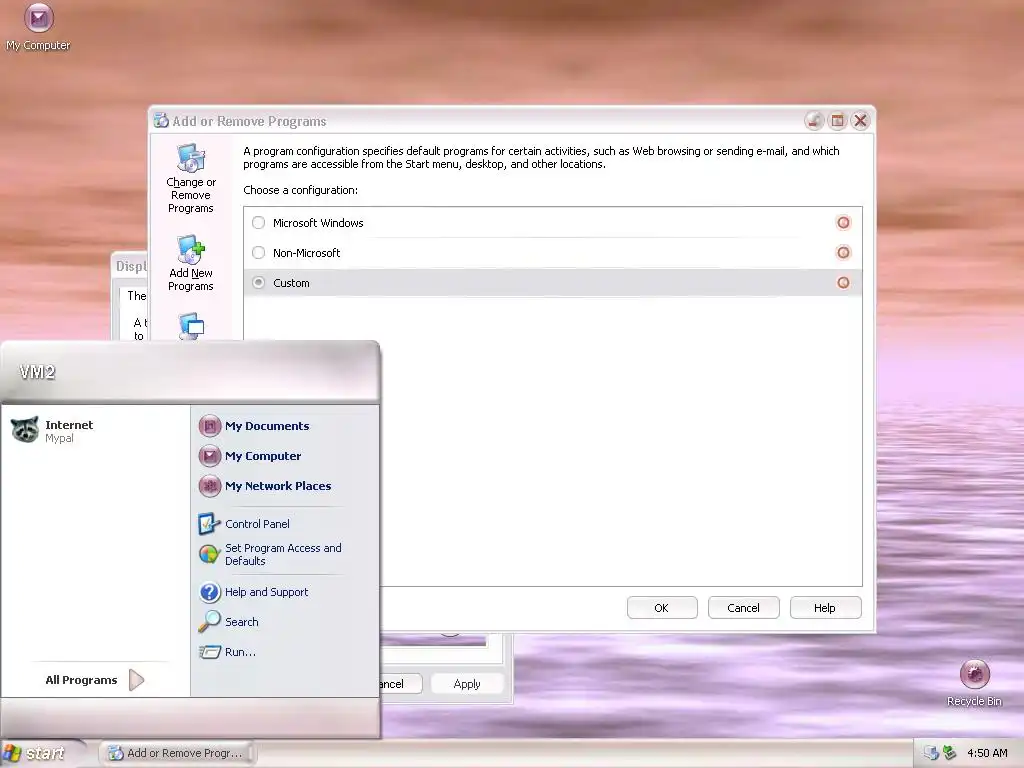Expand All Programs arrow
This screenshot has height=768, width=1024.
(x=136, y=680)
